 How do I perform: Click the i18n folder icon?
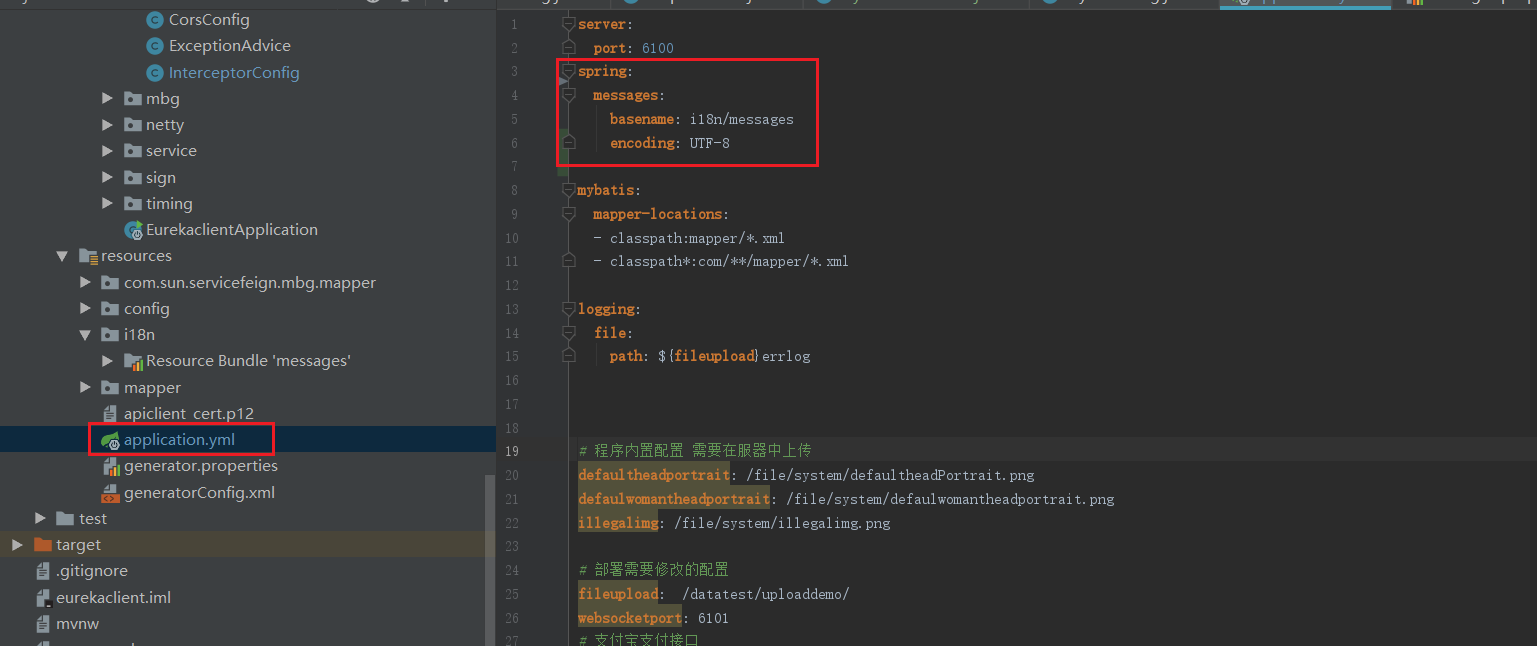110,335
